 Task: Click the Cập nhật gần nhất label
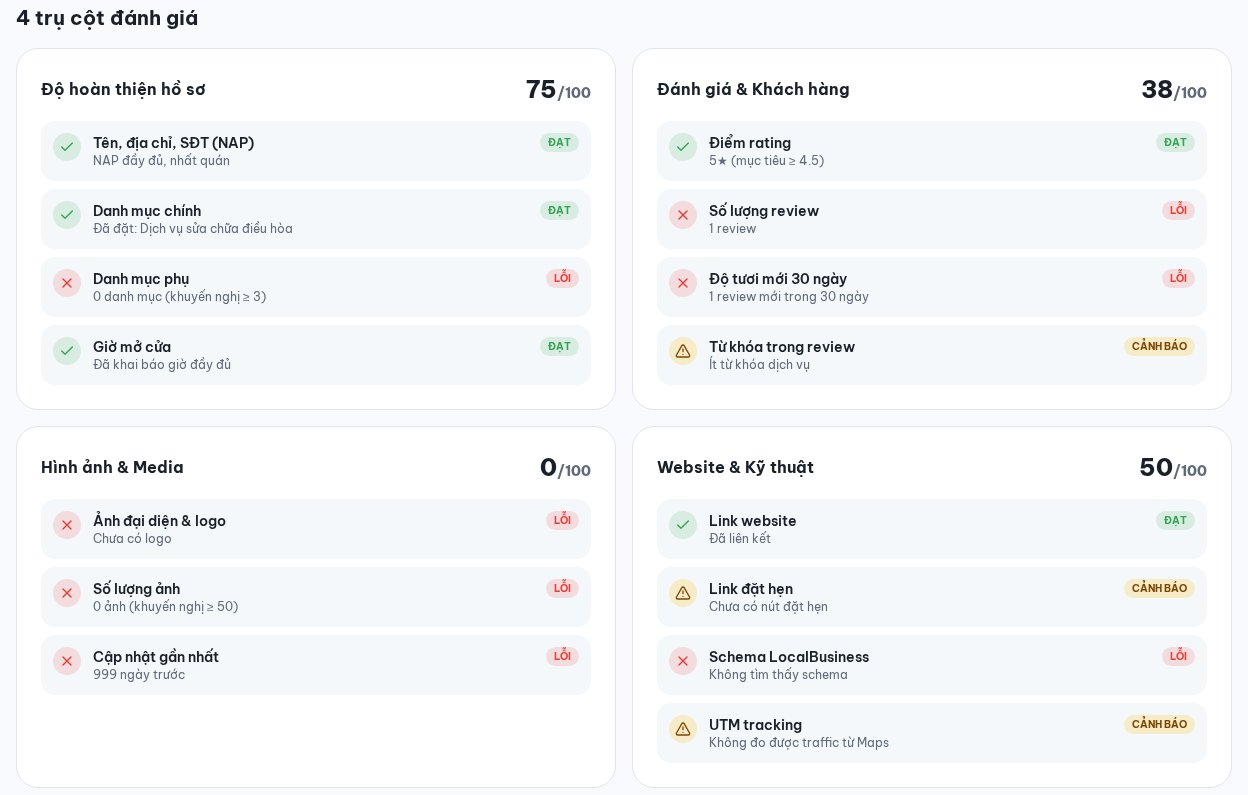(156, 657)
